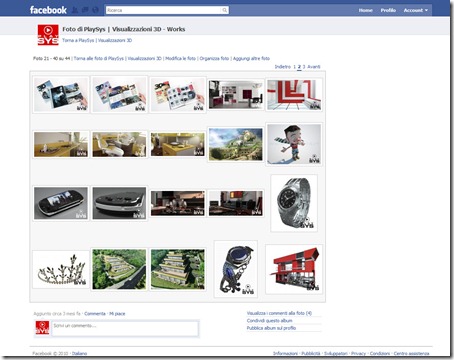Focus the Ricerca search field
454x360 pixels.
coord(164,10)
